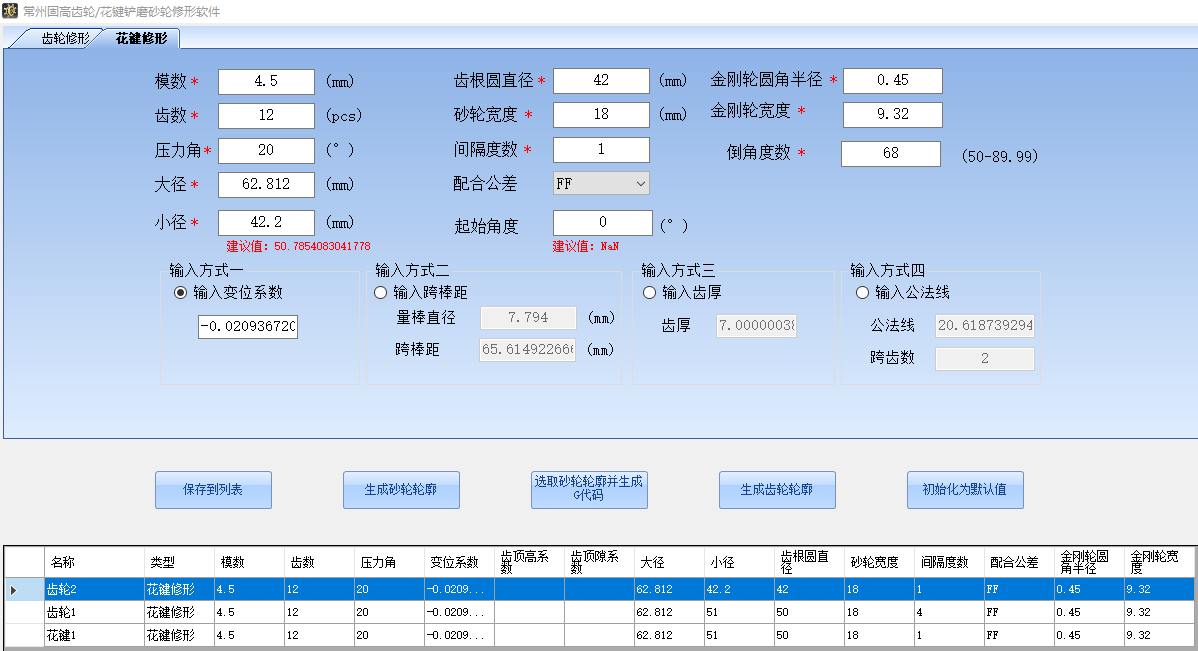Image resolution: width=1198 pixels, height=651 pixels.
Task: Click the app icon in title bar
Action: [10, 11]
